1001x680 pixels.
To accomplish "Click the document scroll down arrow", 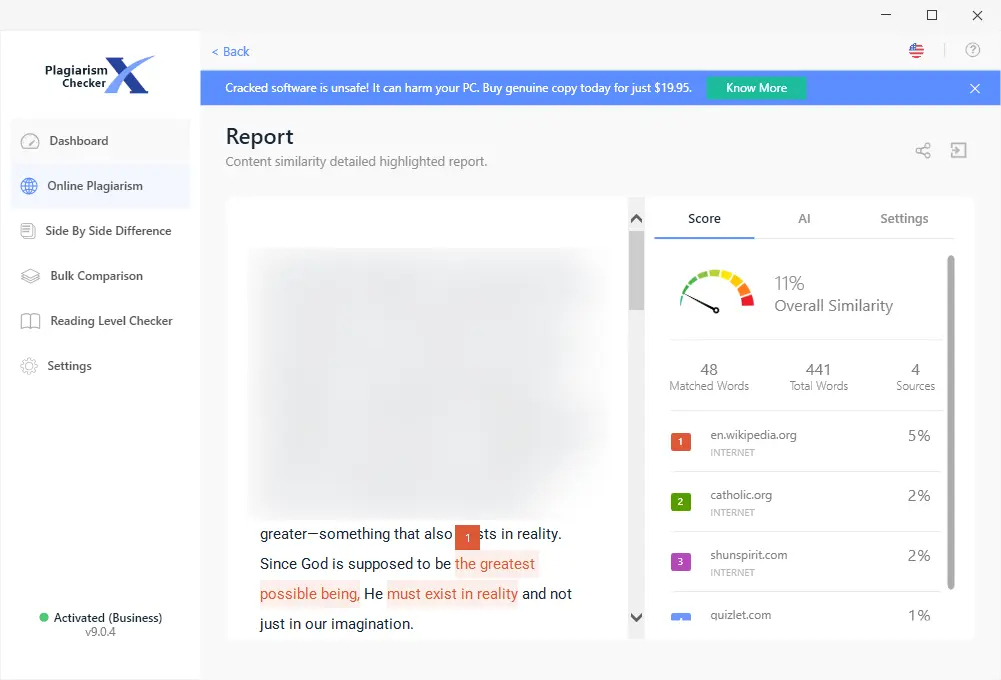I will coord(636,617).
